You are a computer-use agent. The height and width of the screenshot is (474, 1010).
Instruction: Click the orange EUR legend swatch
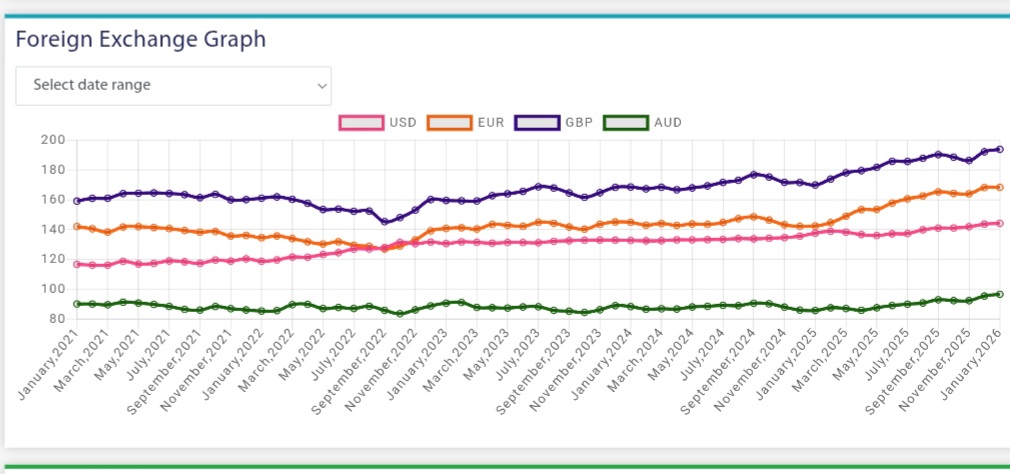coord(449,123)
